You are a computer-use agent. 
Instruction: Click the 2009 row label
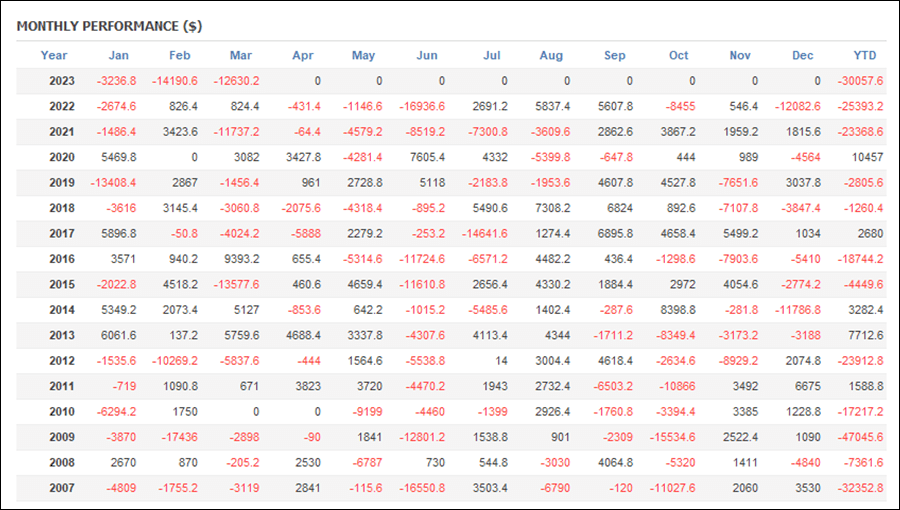[62, 437]
